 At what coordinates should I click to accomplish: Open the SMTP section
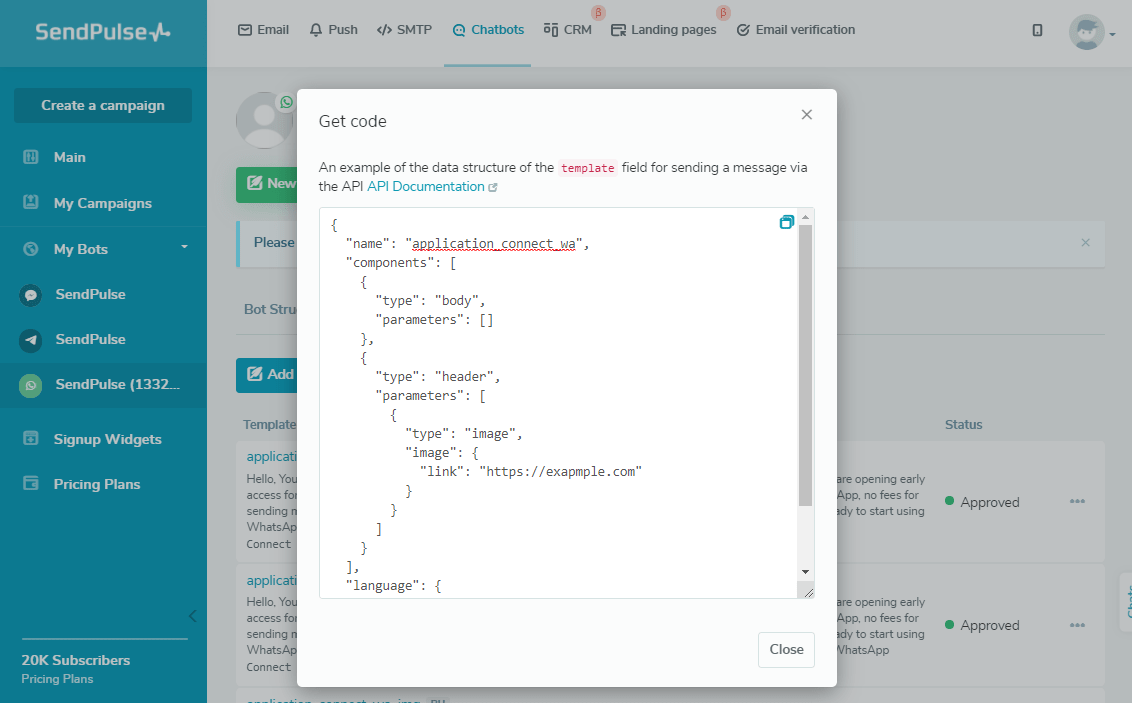[404, 30]
